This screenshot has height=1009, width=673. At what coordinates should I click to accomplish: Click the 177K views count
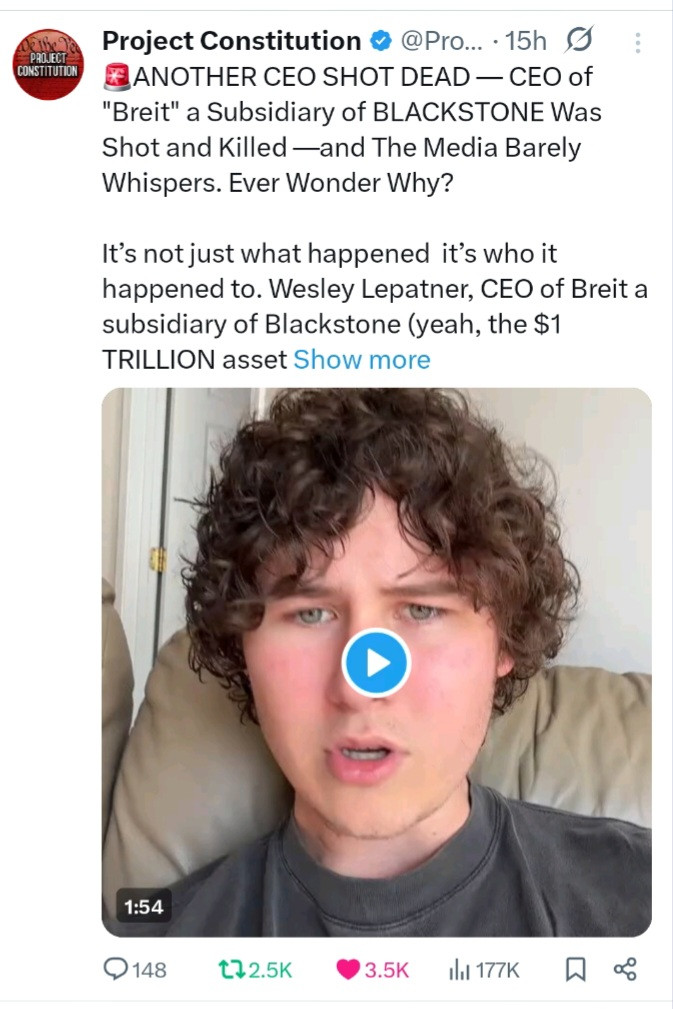[497, 969]
